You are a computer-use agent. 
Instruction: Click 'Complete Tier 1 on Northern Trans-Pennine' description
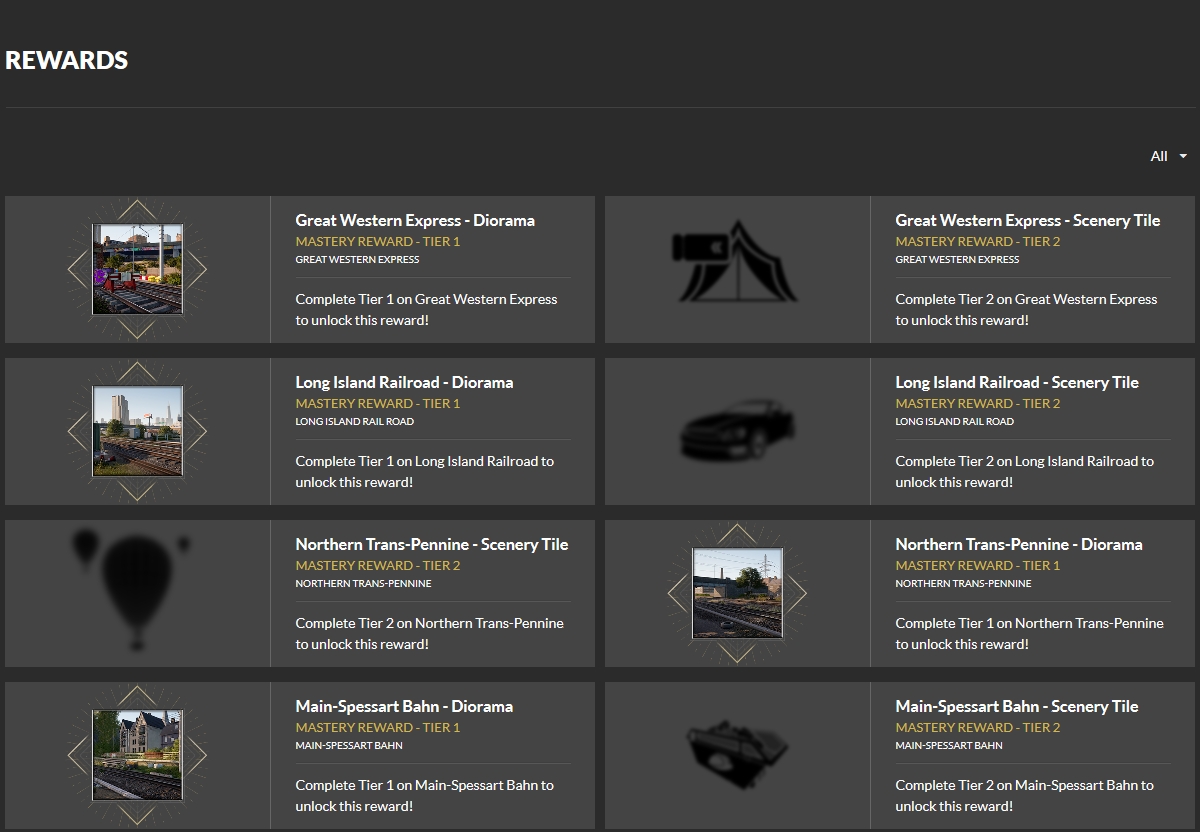tap(1029, 633)
